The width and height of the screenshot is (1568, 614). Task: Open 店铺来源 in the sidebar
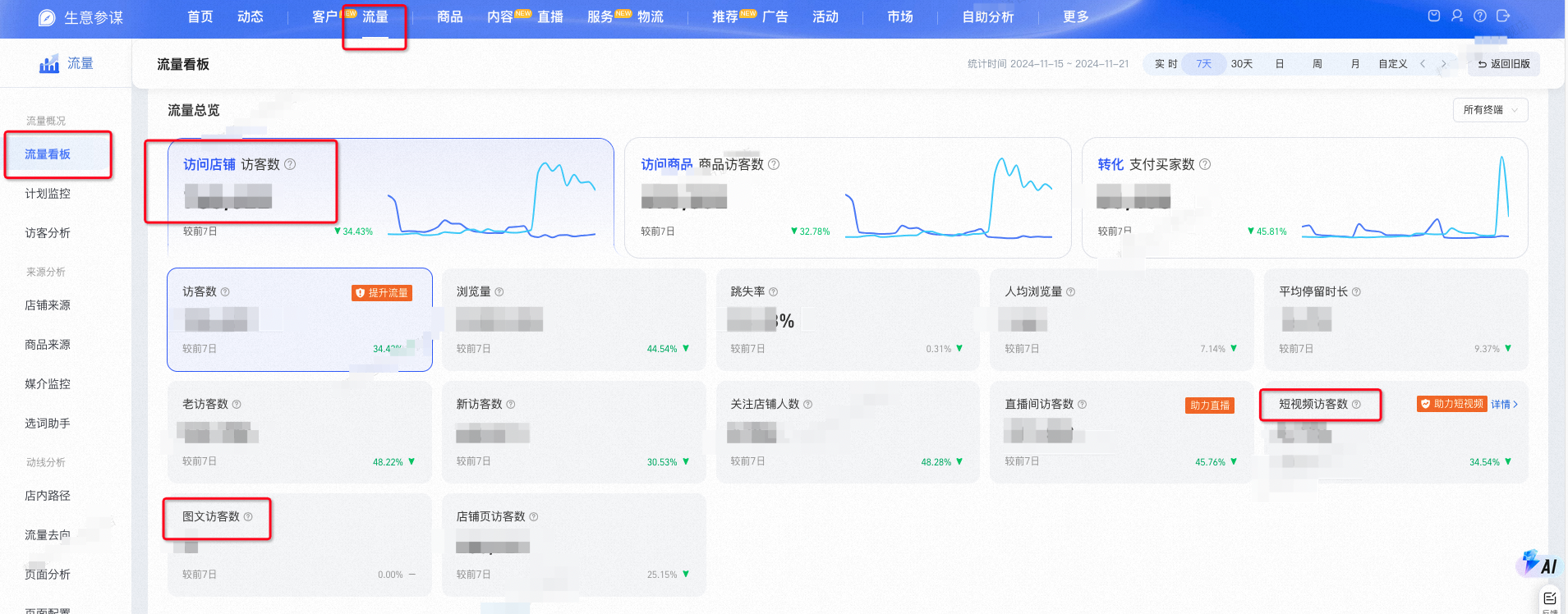click(x=48, y=305)
